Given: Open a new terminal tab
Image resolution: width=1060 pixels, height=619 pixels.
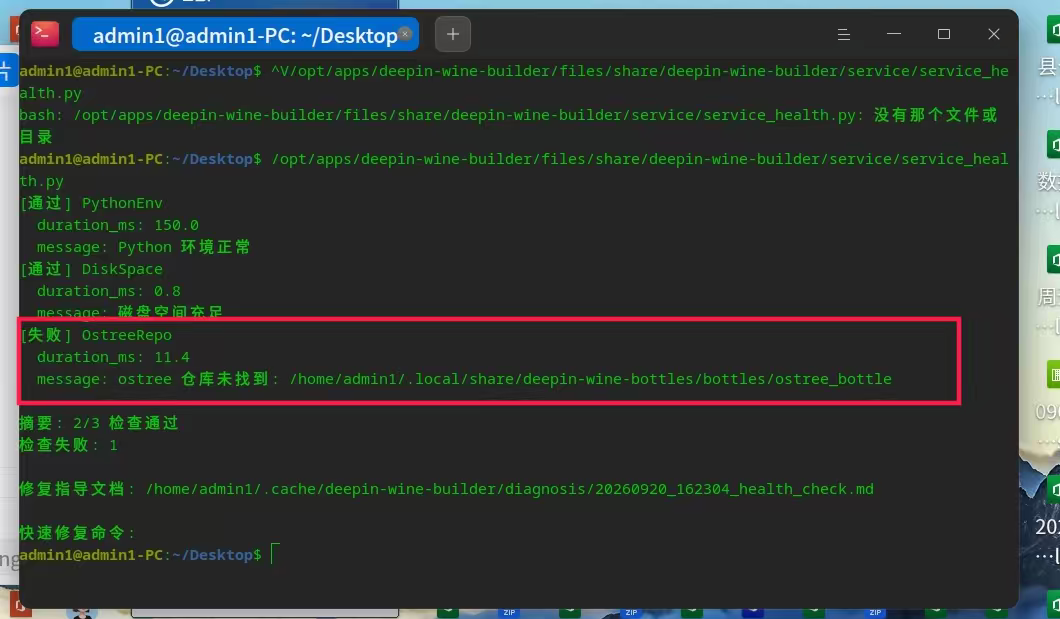Looking at the screenshot, I should click(x=452, y=34).
